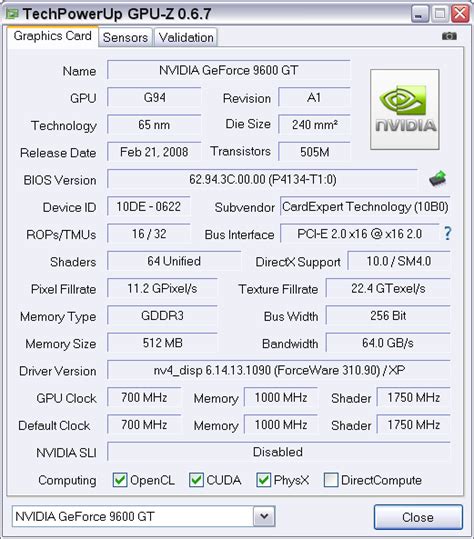The height and width of the screenshot is (539, 474).
Task: Click the Technology field 65 nm
Action: [154, 124]
